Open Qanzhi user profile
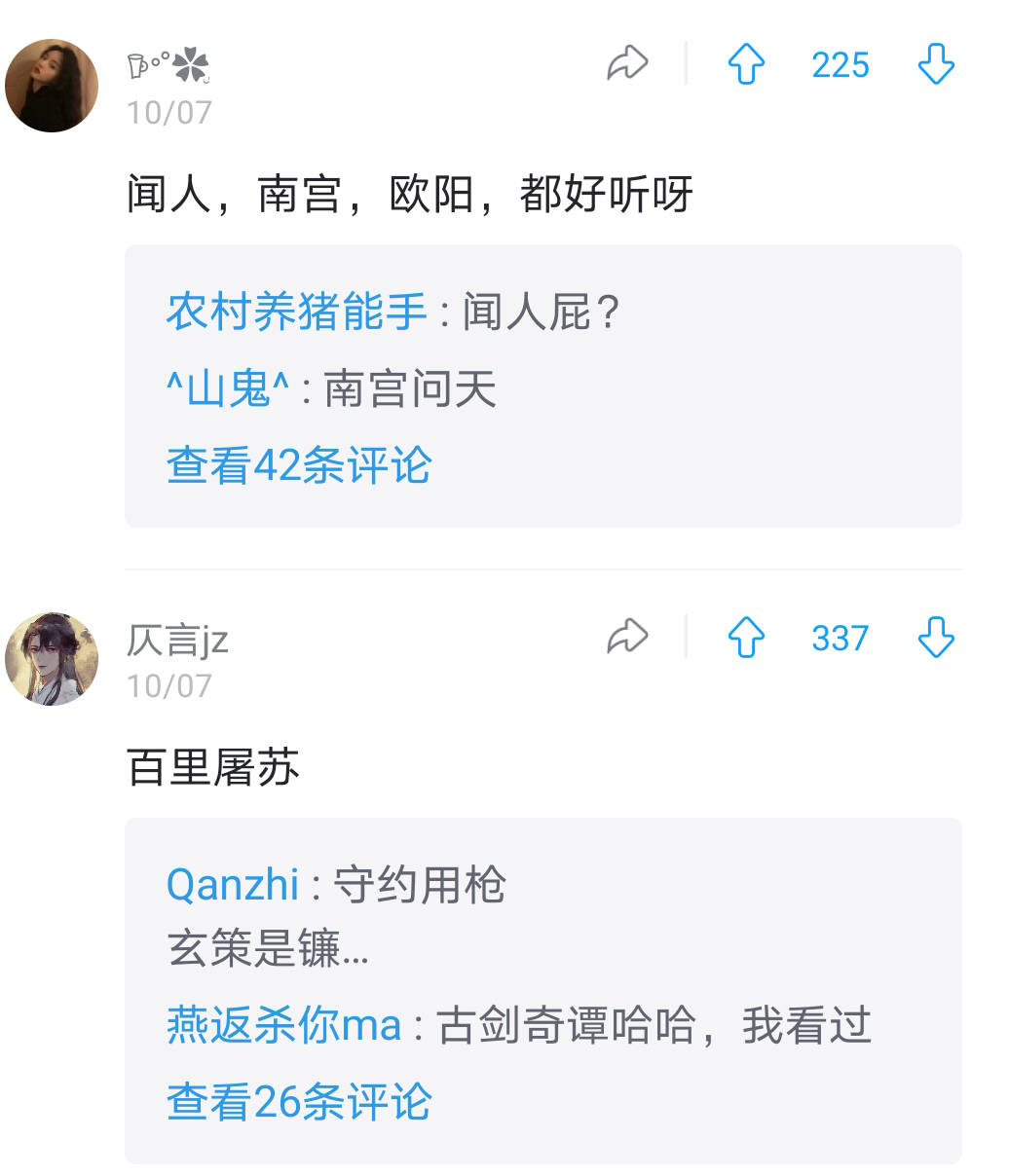 tap(233, 885)
